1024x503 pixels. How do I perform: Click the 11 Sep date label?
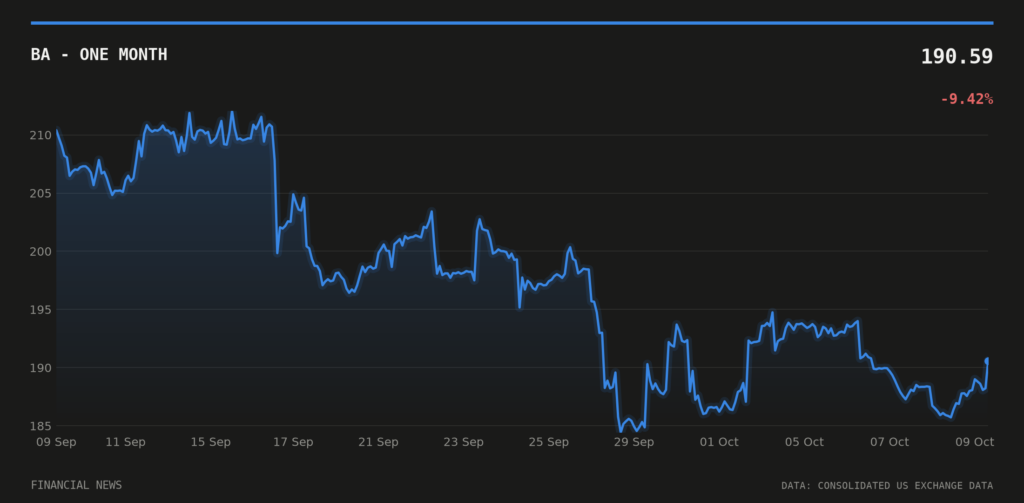tap(125, 442)
